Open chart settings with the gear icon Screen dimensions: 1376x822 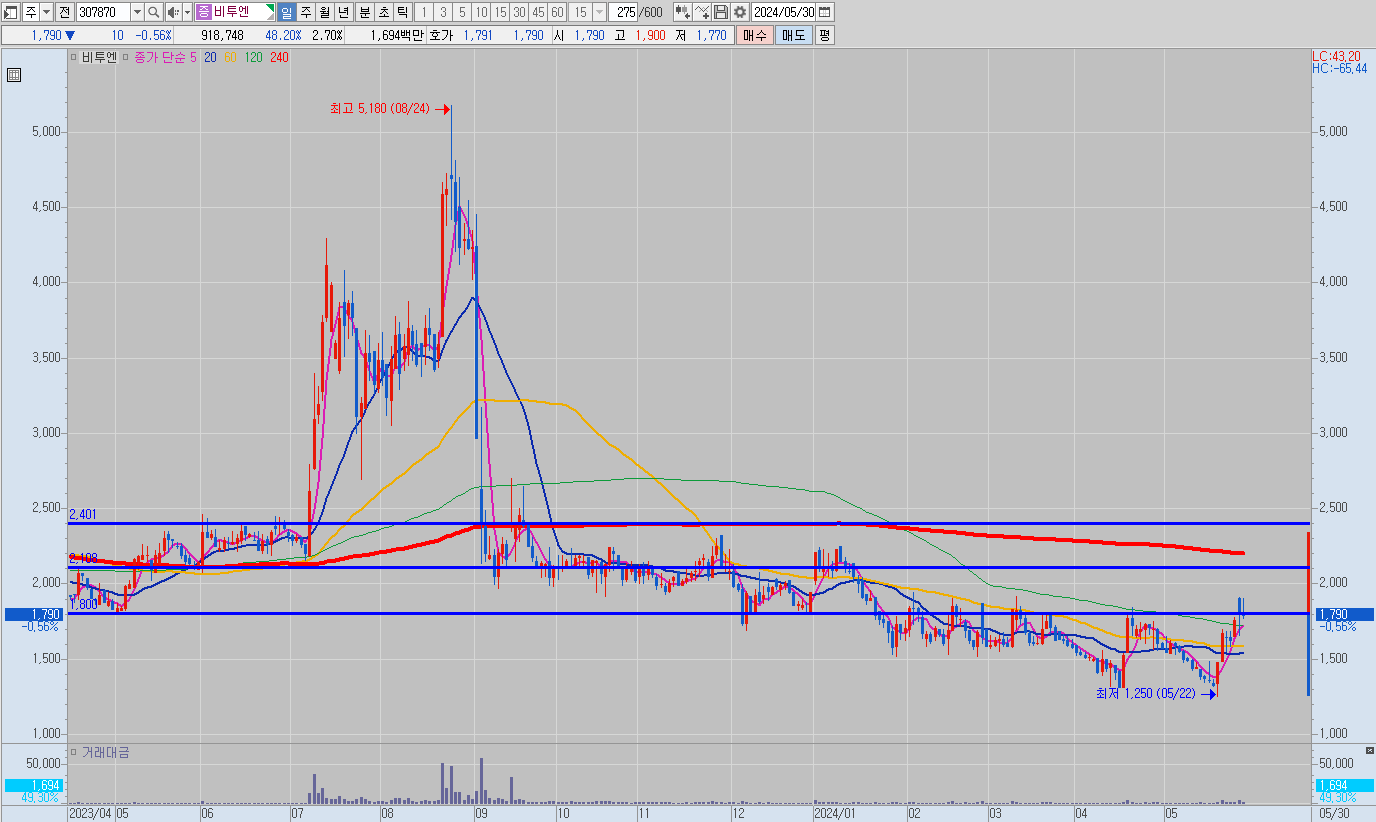click(739, 12)
